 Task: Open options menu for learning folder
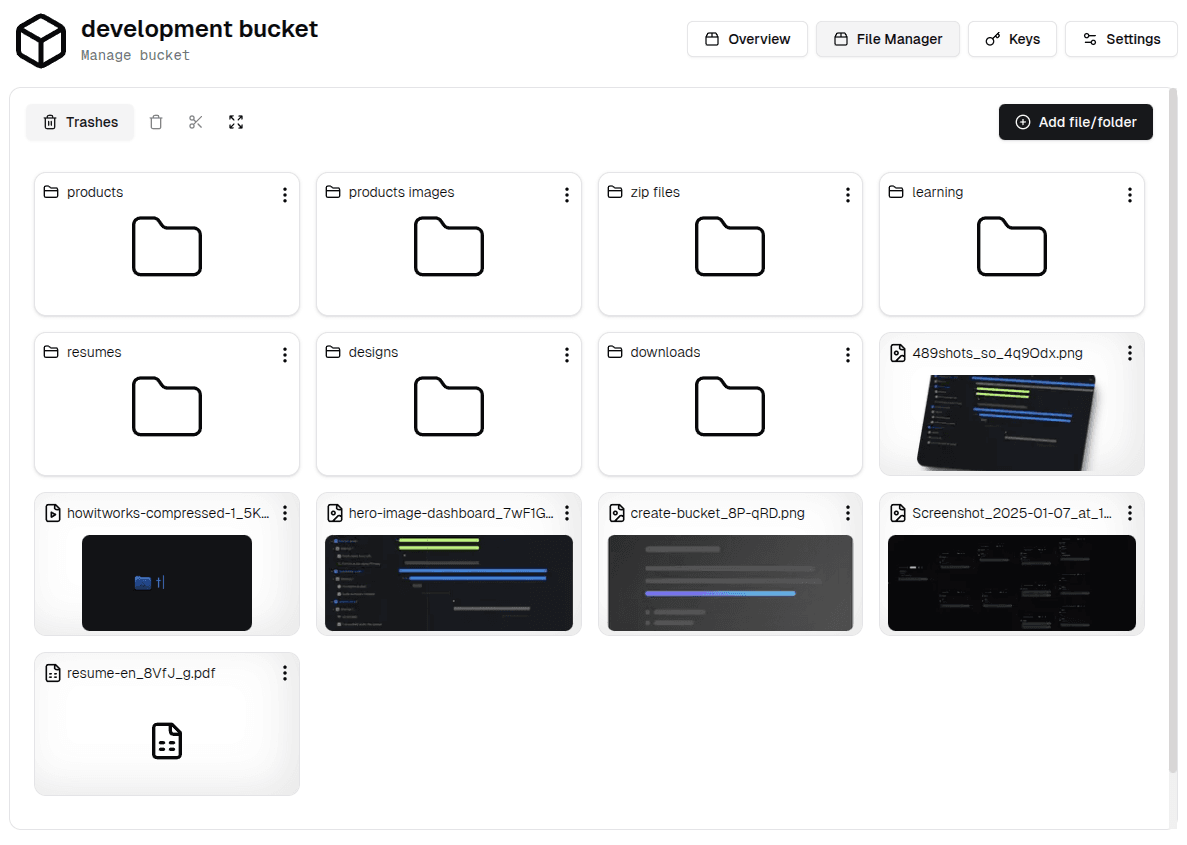tap(1129, 195)
